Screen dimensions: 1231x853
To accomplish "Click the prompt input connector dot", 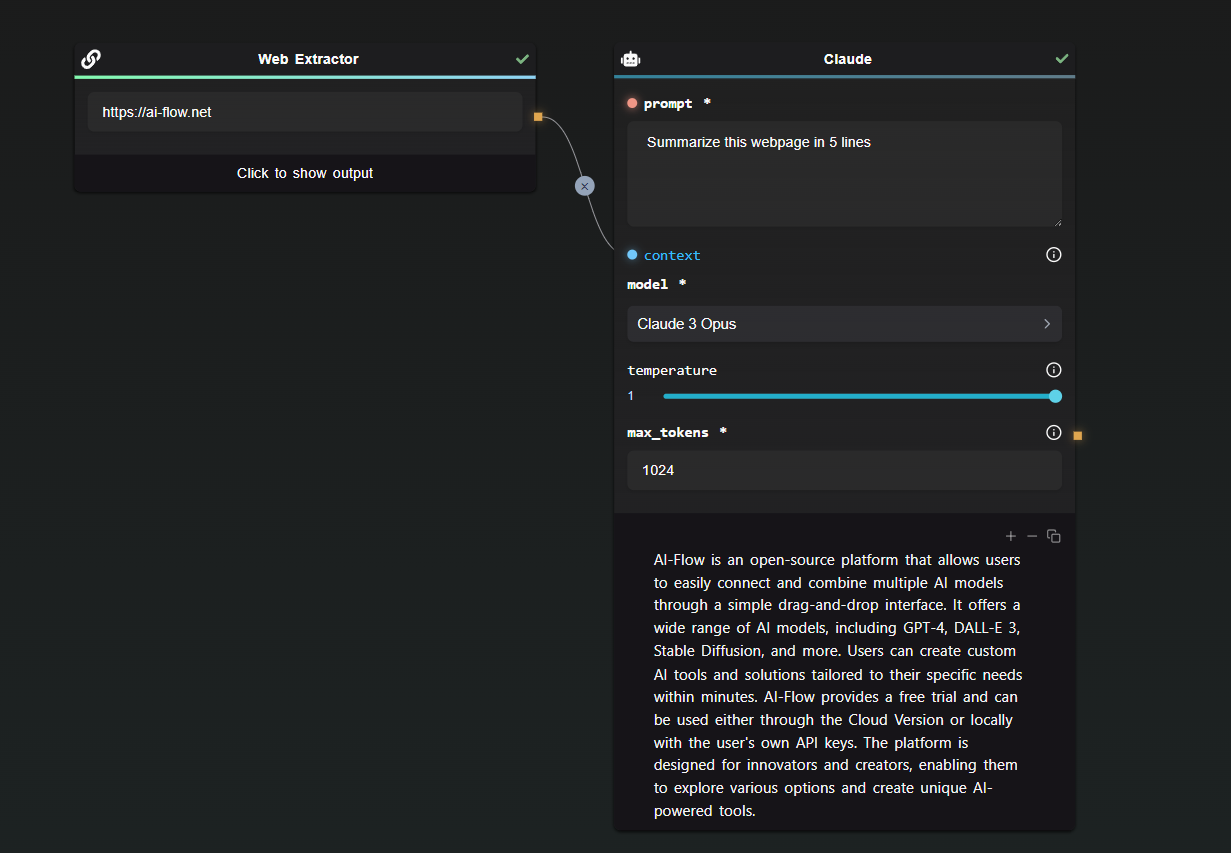I will [632, 103].
